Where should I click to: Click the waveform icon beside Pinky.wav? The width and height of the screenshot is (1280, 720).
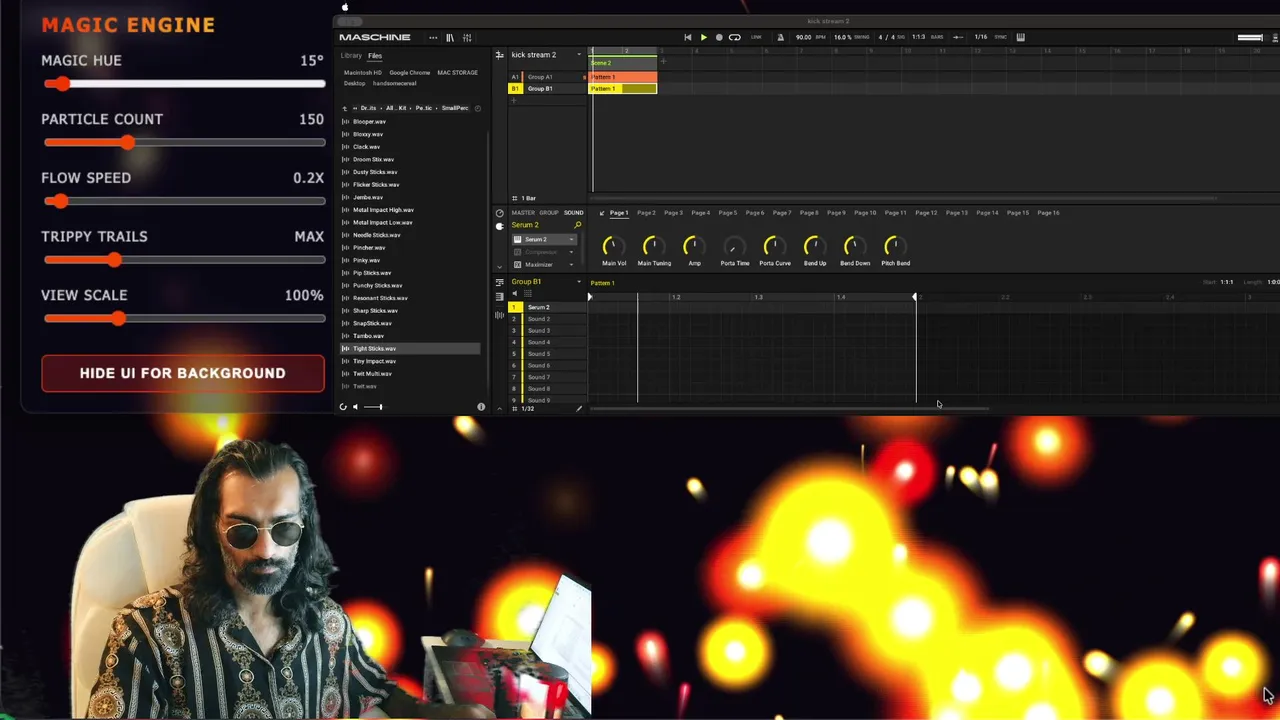346,260
